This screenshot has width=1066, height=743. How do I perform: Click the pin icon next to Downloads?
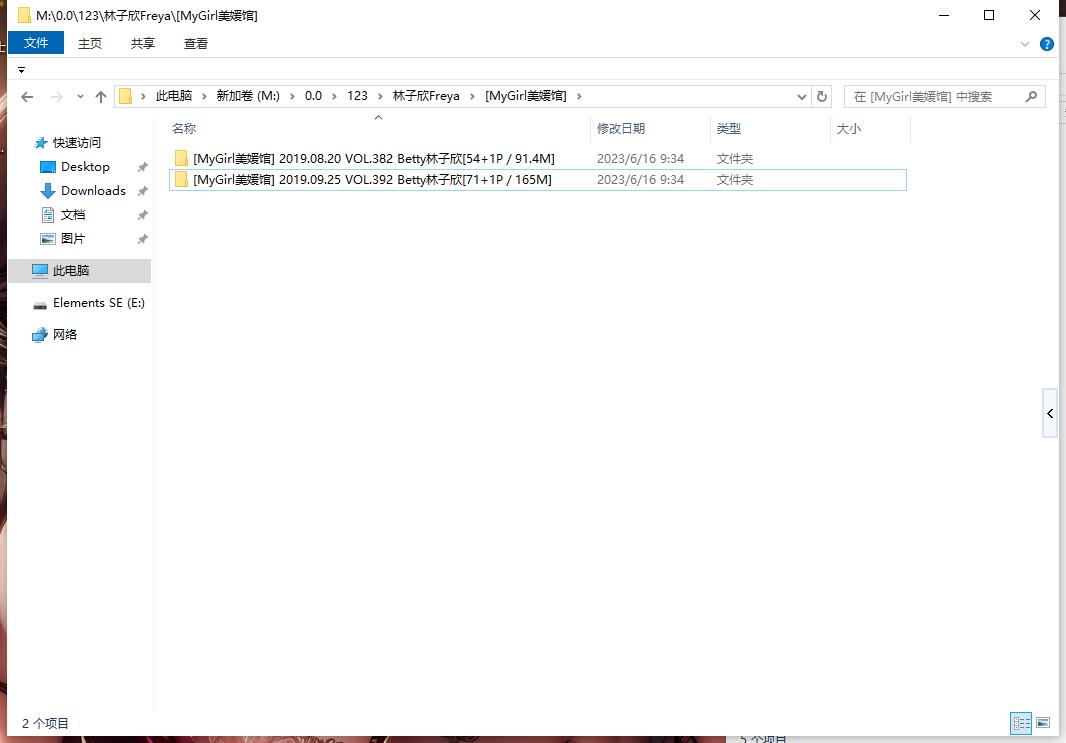pos(143,191)
